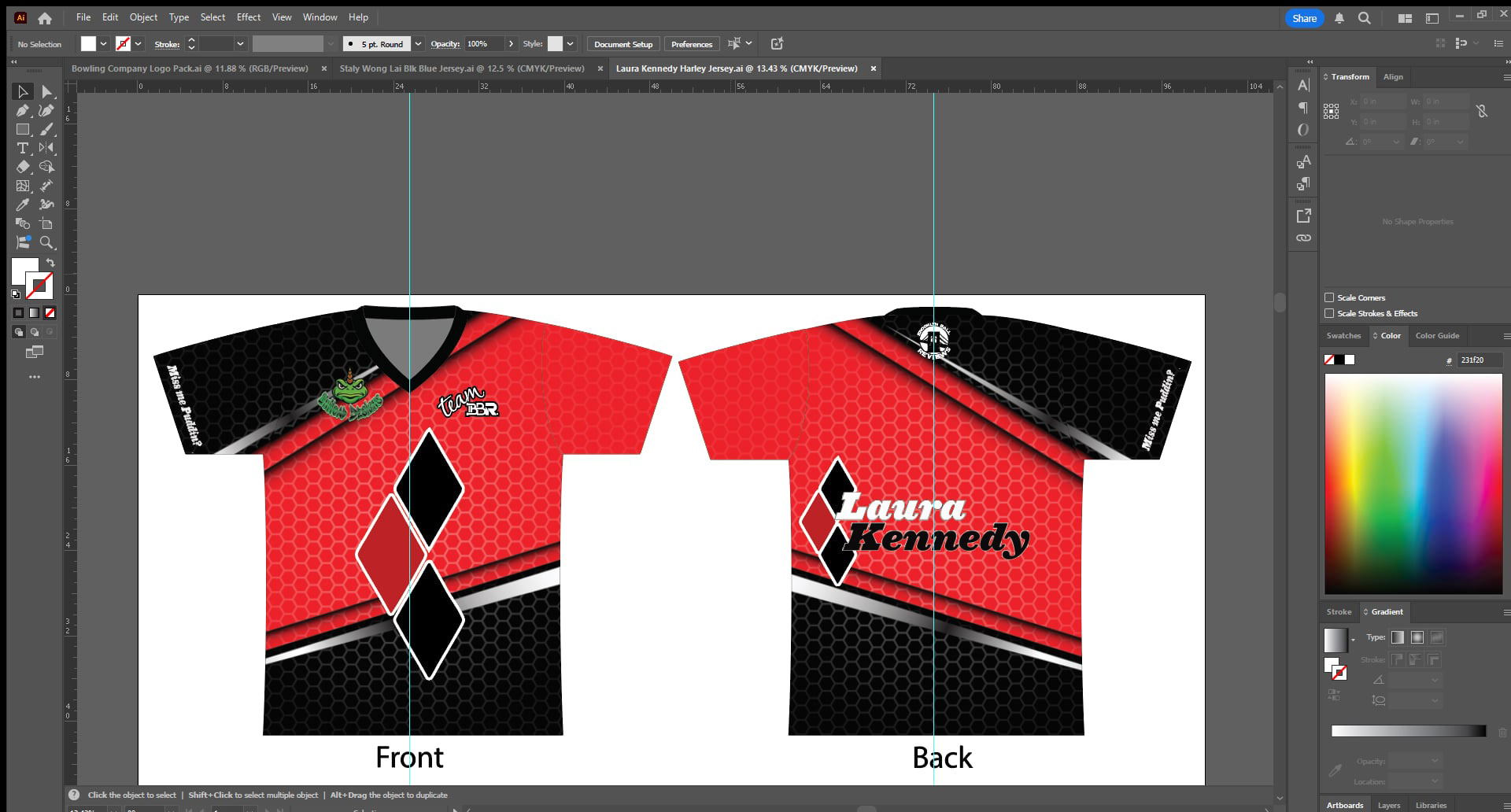Click the Share button

click(x=1304, y=18)
